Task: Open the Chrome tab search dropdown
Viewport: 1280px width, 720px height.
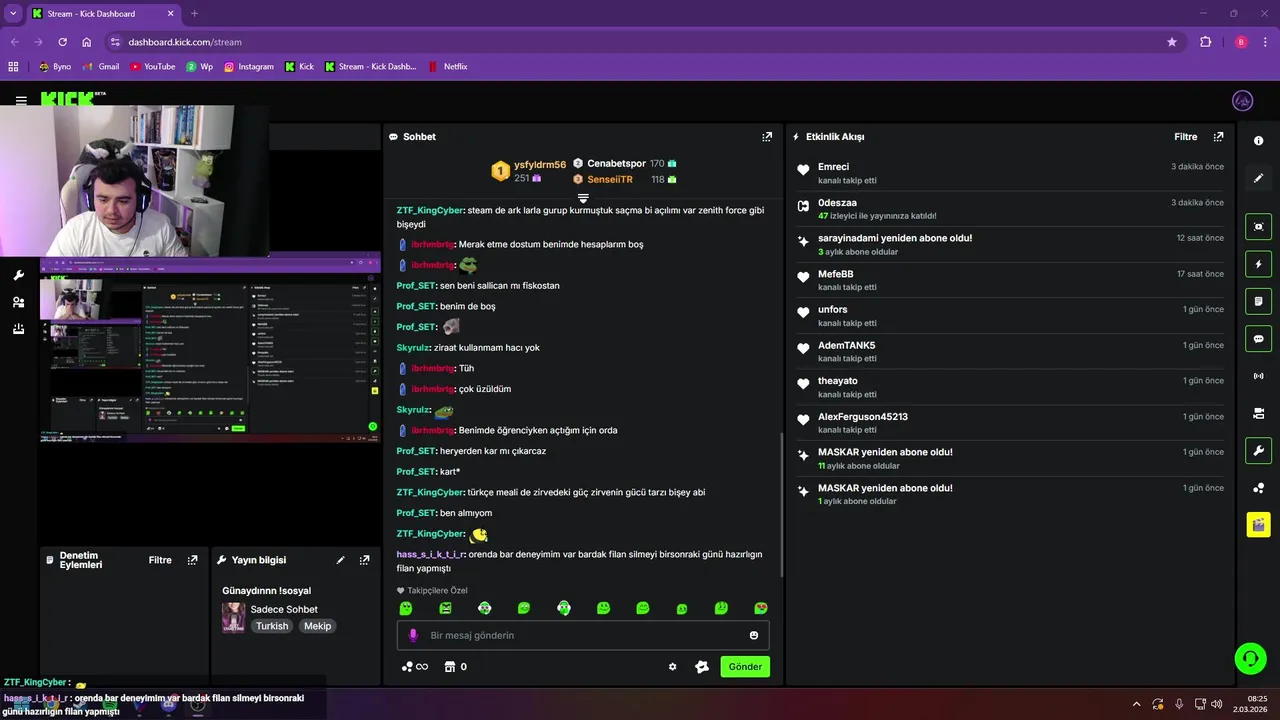Action: click(13, 14)
